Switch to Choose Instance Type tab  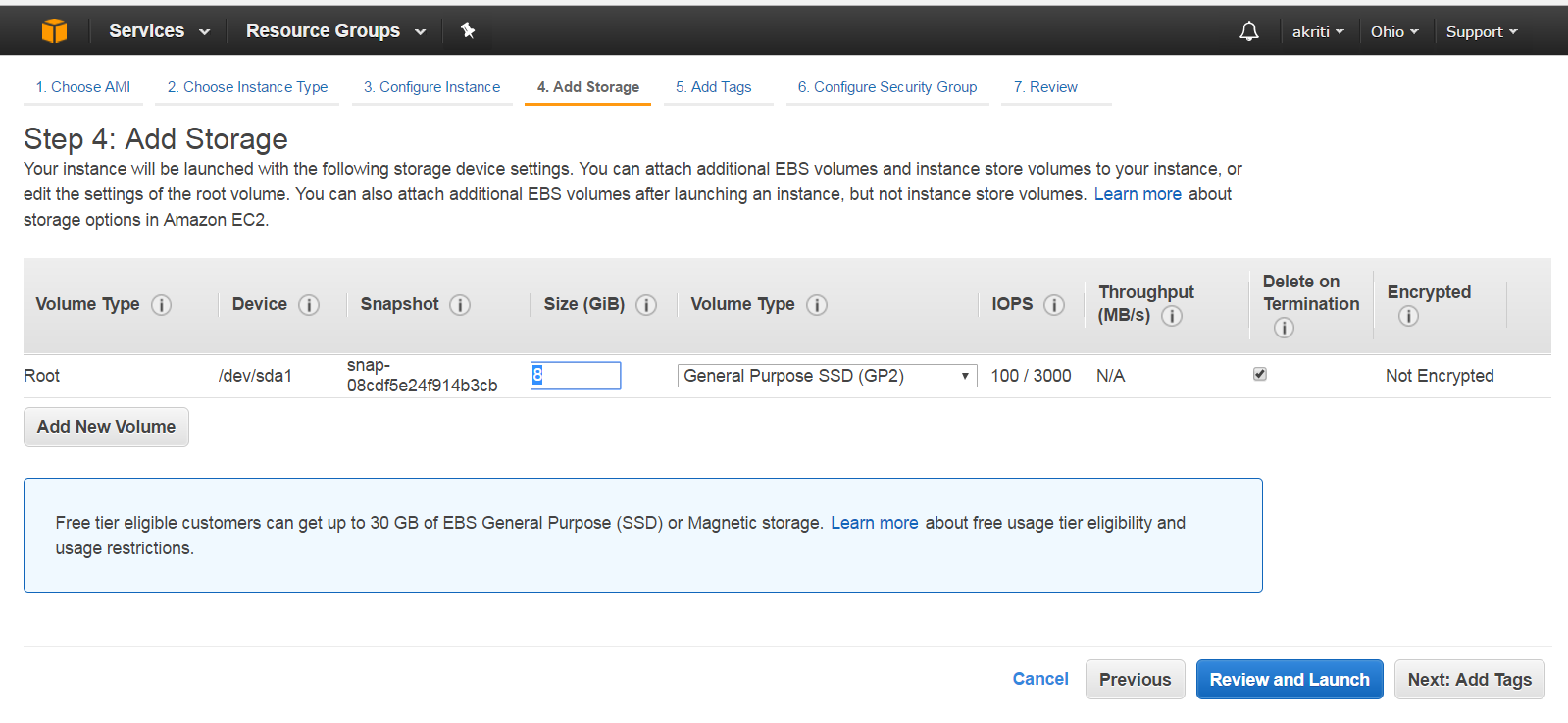click(x=248, y=87)
